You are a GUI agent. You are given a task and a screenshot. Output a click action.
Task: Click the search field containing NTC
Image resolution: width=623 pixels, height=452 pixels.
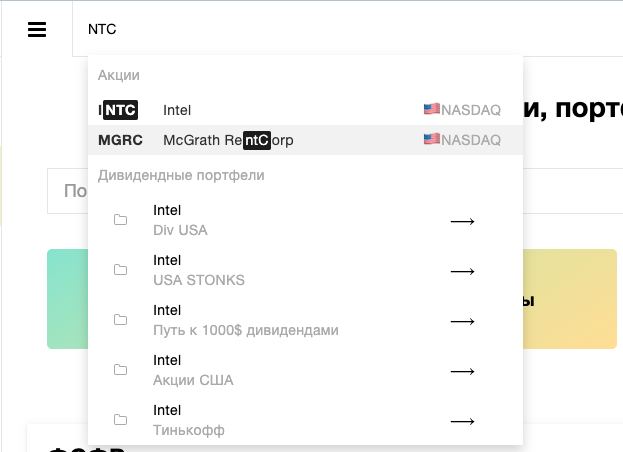[x=348, y=29]
